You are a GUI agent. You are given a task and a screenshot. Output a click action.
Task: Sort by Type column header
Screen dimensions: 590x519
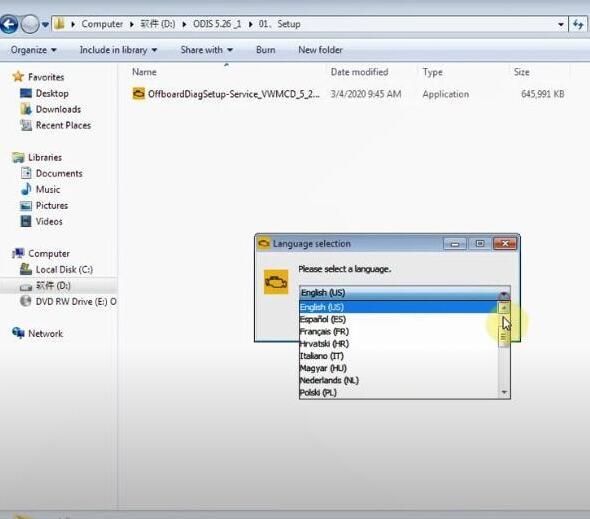(x=432, y=72)
